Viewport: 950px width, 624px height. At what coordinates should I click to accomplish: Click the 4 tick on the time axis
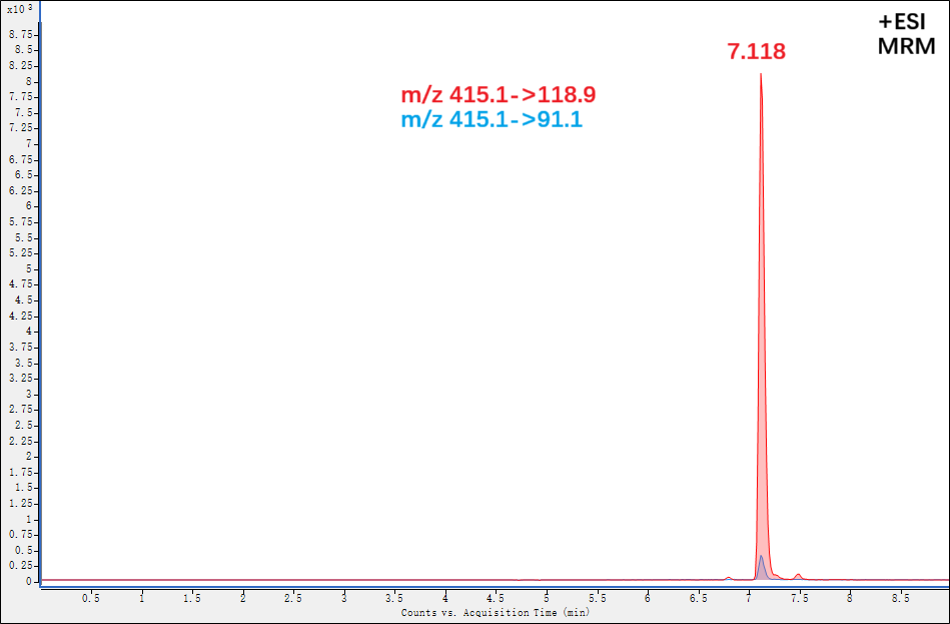(x=445, y=598)
